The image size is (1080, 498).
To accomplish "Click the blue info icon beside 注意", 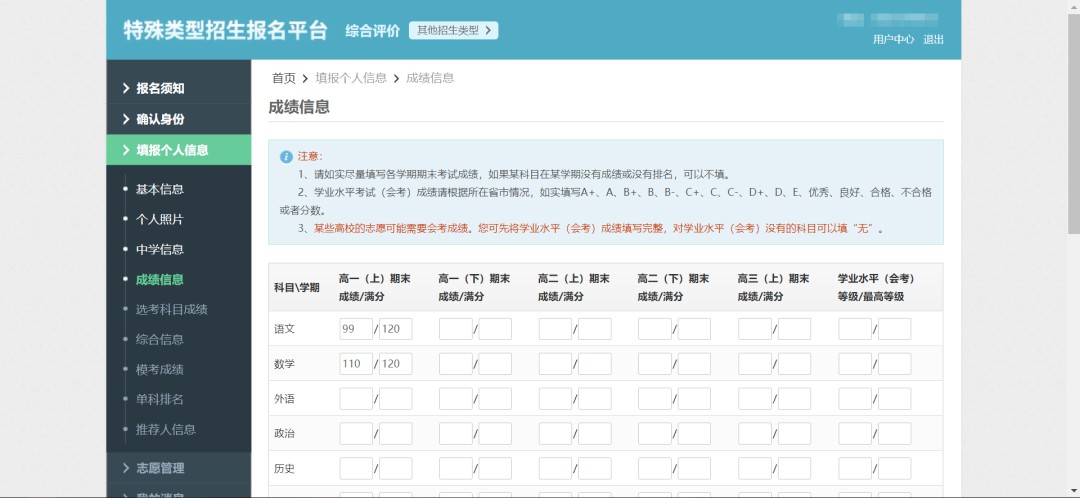I will click(286, 157).
